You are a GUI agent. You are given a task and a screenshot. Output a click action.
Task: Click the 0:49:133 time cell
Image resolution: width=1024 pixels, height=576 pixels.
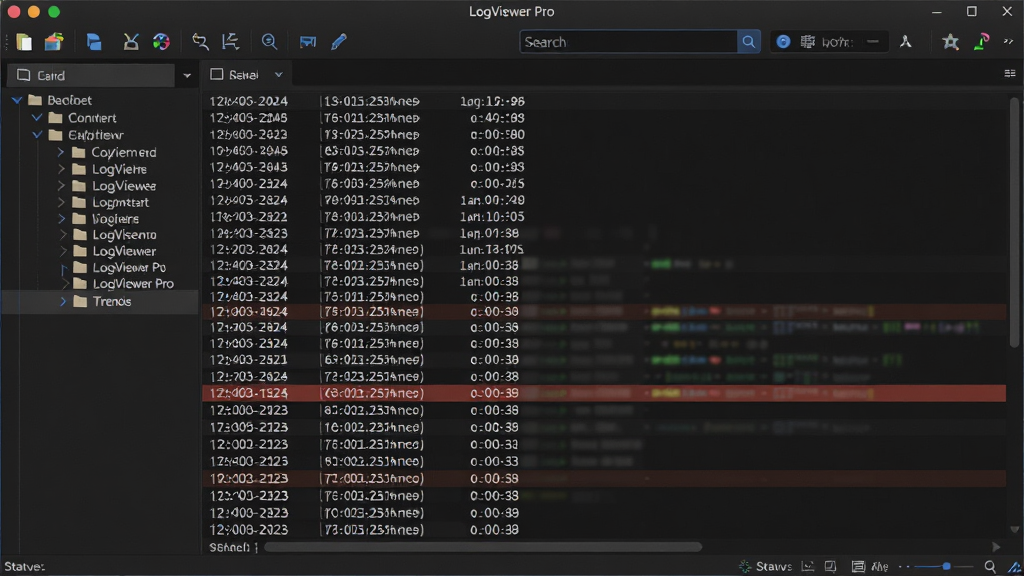497,118
